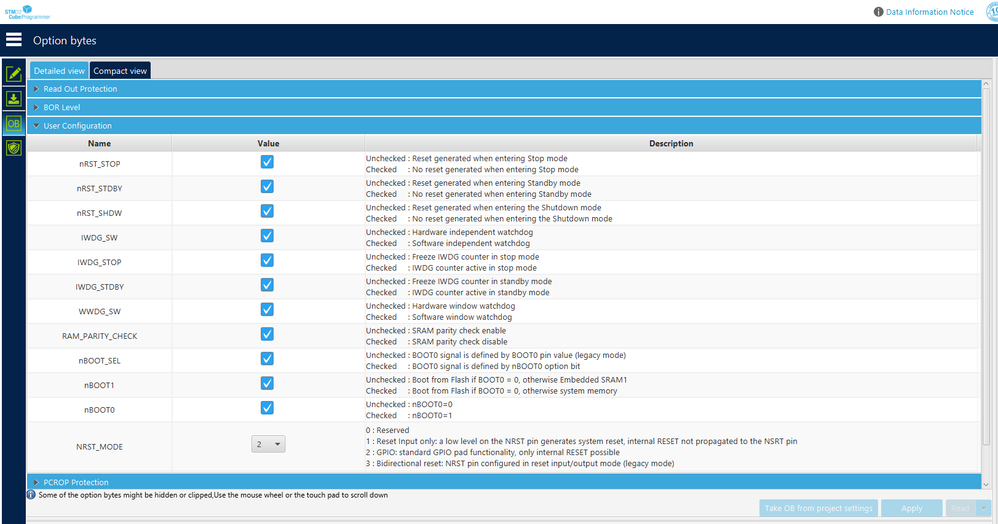Select the OB option bytes sidebar icon
This screenshot has height=524, width=998.
[13, 124]
